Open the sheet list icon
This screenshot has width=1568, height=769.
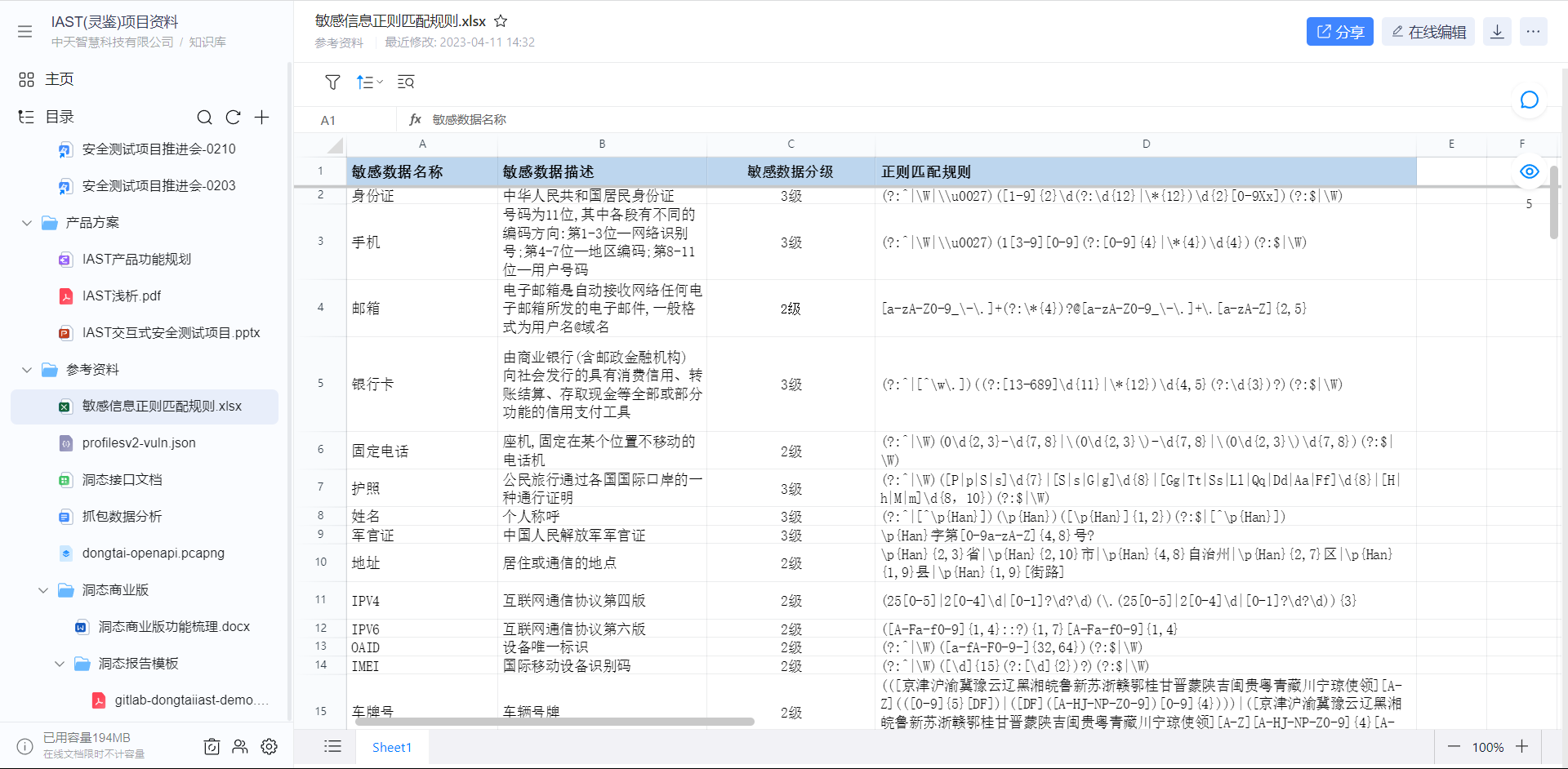click(x=332, y=746)
